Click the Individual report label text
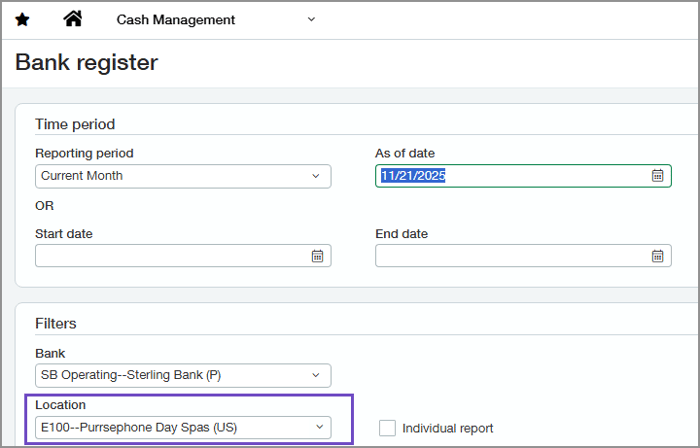700x448 pixels. coord(447,428)
